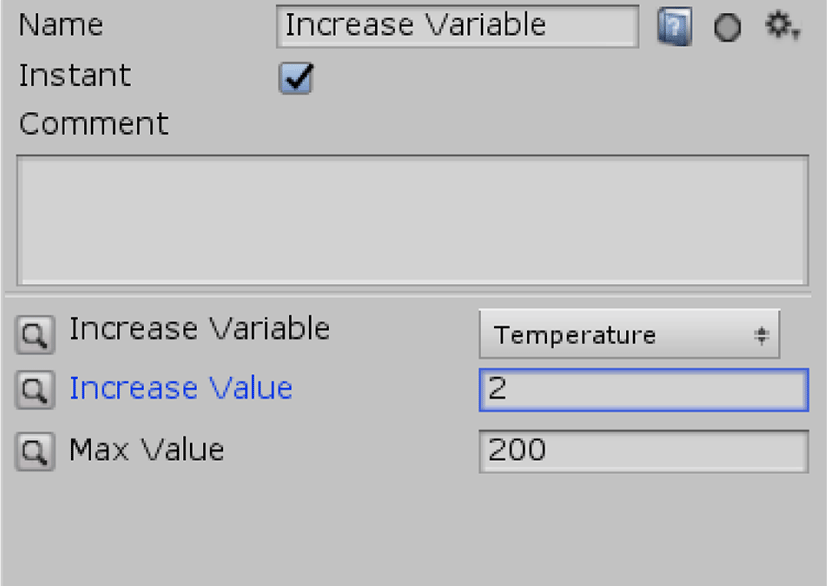This screenshot has height=586, width=827.
Task: Click the arrows on Temperature dropdown
Action: click(761, 335)
